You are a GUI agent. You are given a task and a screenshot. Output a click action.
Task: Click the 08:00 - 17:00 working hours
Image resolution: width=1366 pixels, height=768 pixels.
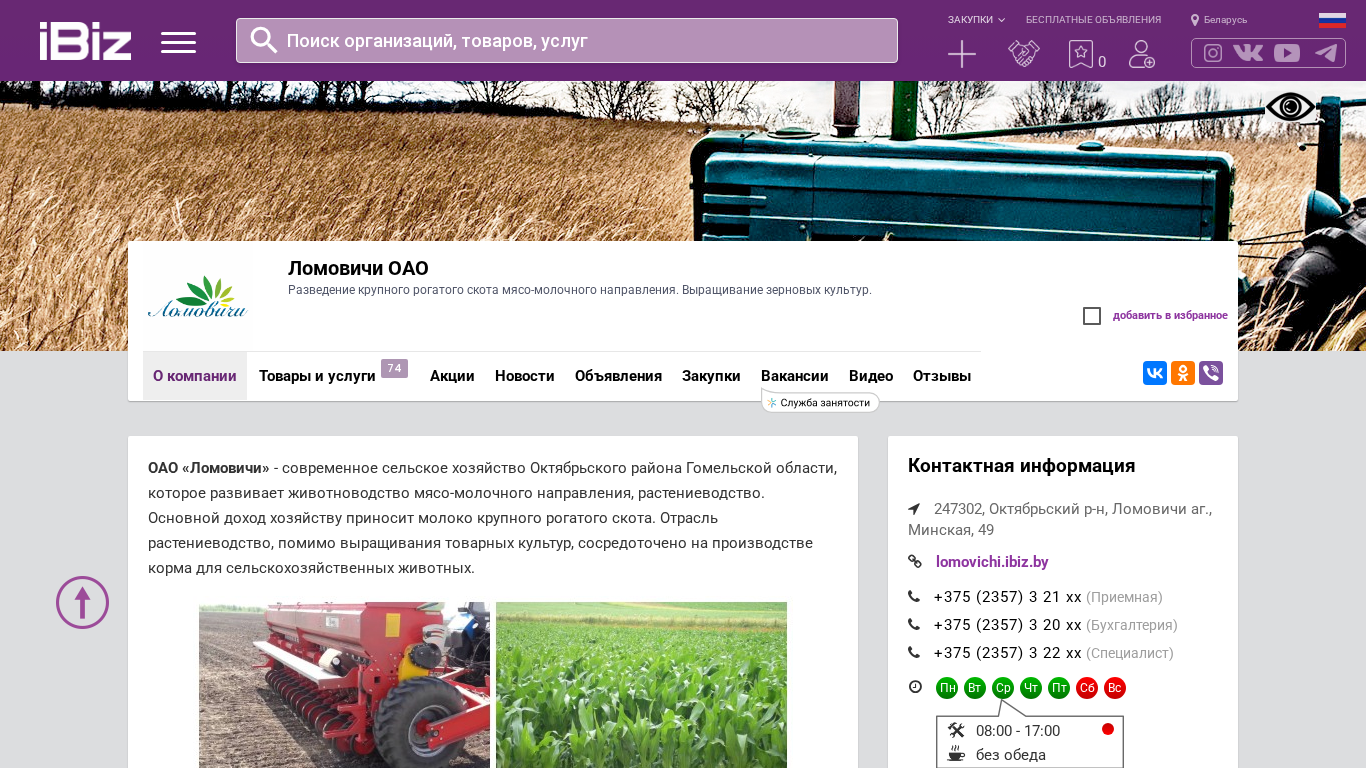point(1018,731)
